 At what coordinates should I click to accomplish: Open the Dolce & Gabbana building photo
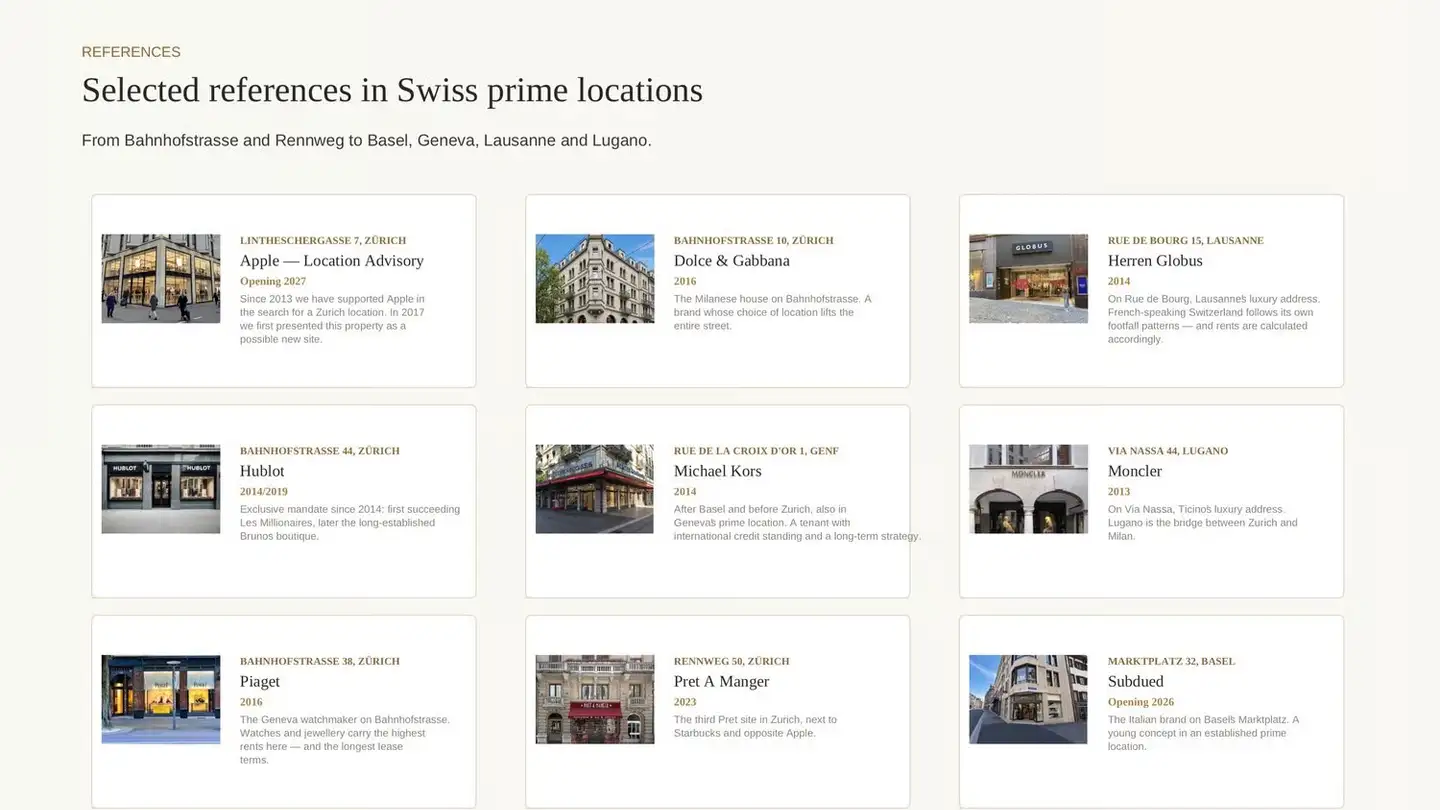[x=594, y=278]
